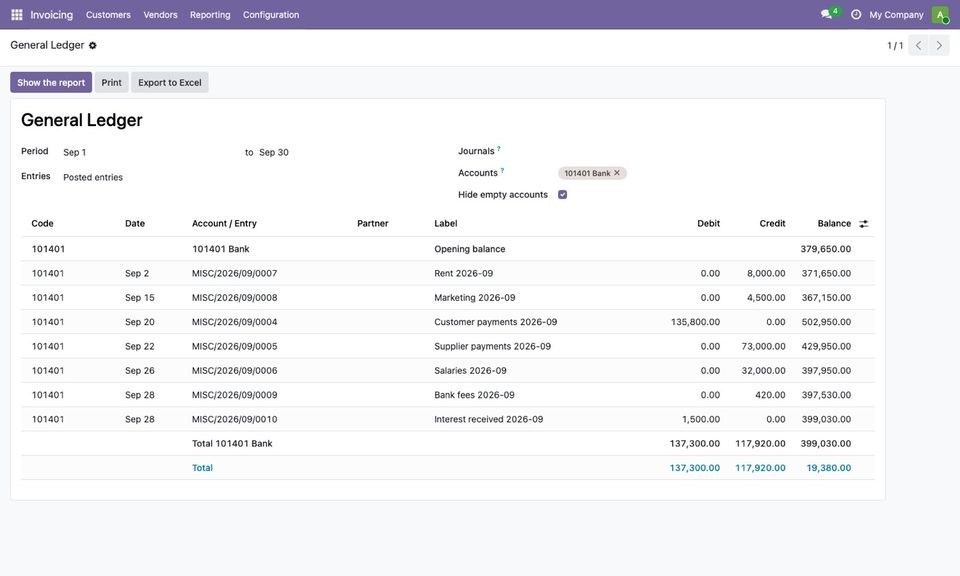The height and width of the screenshot is (576, 960).
Task: Click the Label column header
Action: [446, 224]
